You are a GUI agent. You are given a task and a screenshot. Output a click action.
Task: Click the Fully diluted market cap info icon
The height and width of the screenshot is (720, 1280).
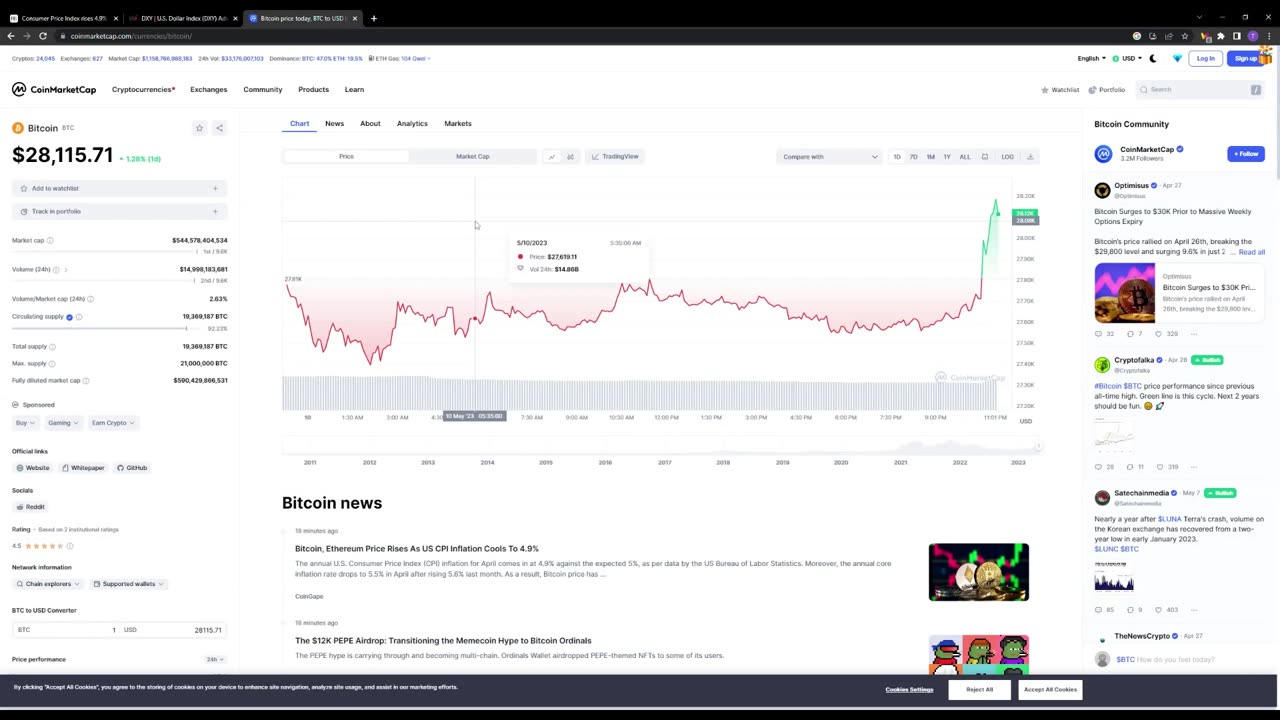(86, 380)
